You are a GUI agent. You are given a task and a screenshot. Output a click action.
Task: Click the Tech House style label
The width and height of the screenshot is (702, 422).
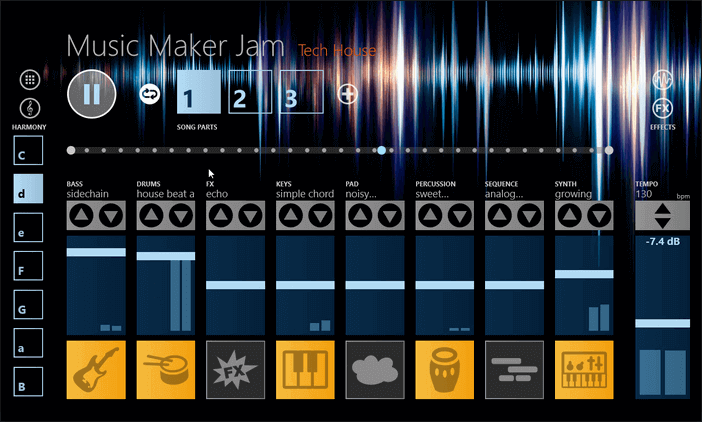coord(337,50)
